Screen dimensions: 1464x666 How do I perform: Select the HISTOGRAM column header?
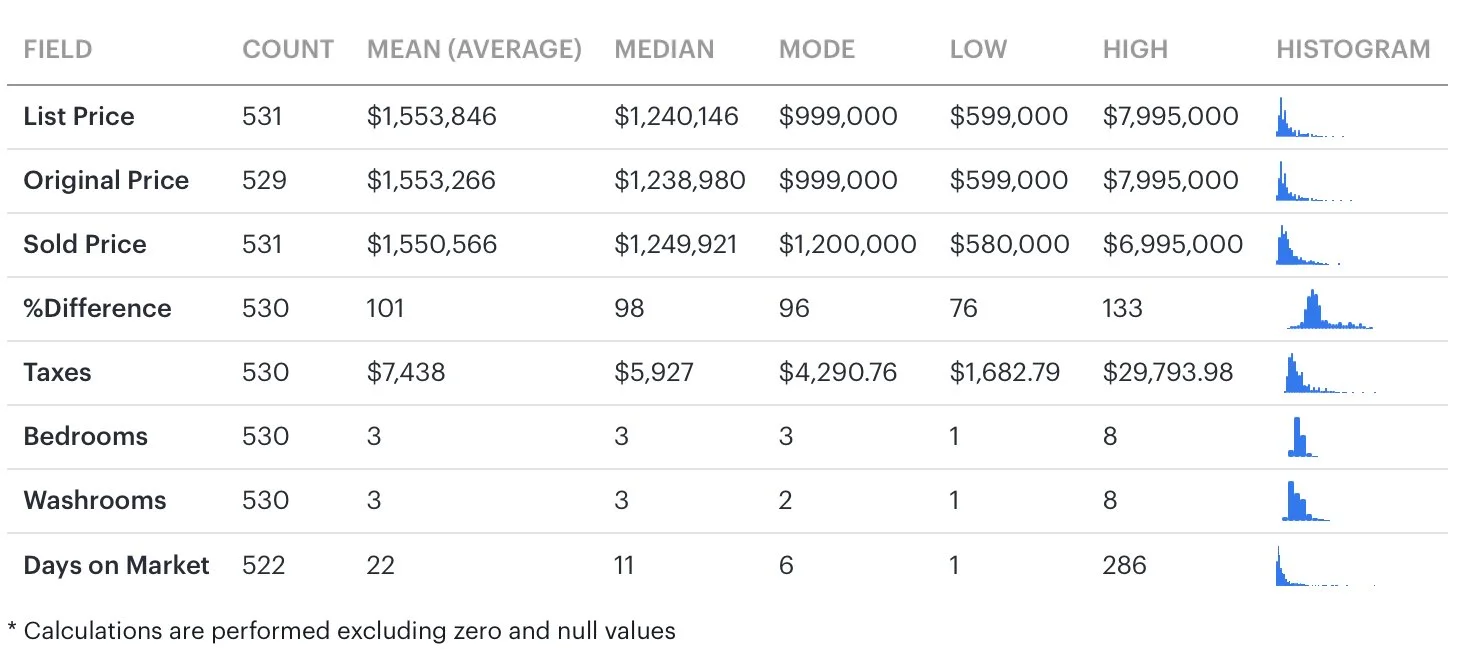(1353, 49)
